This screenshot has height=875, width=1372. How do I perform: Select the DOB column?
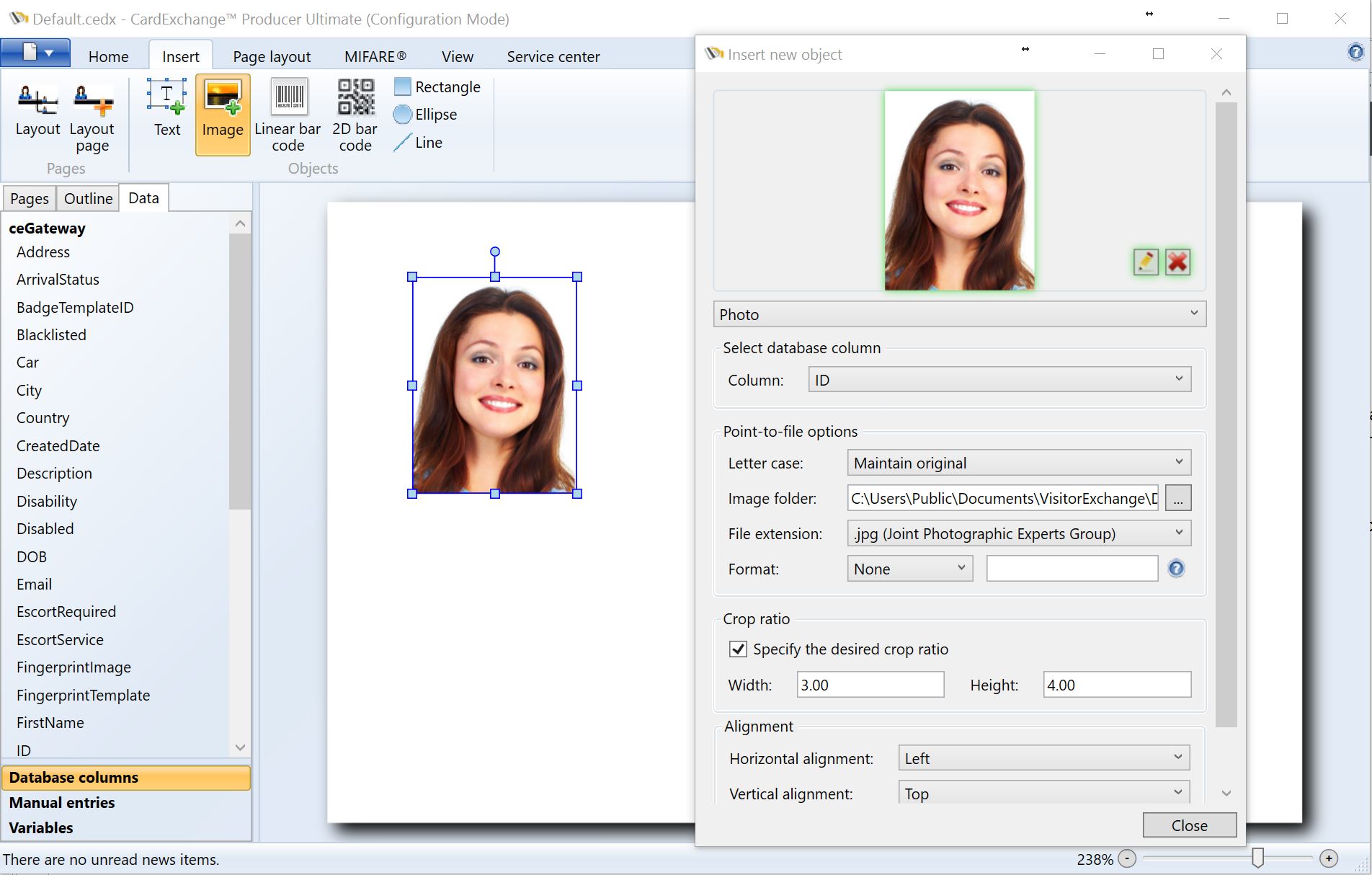click(x=31, y=556)
